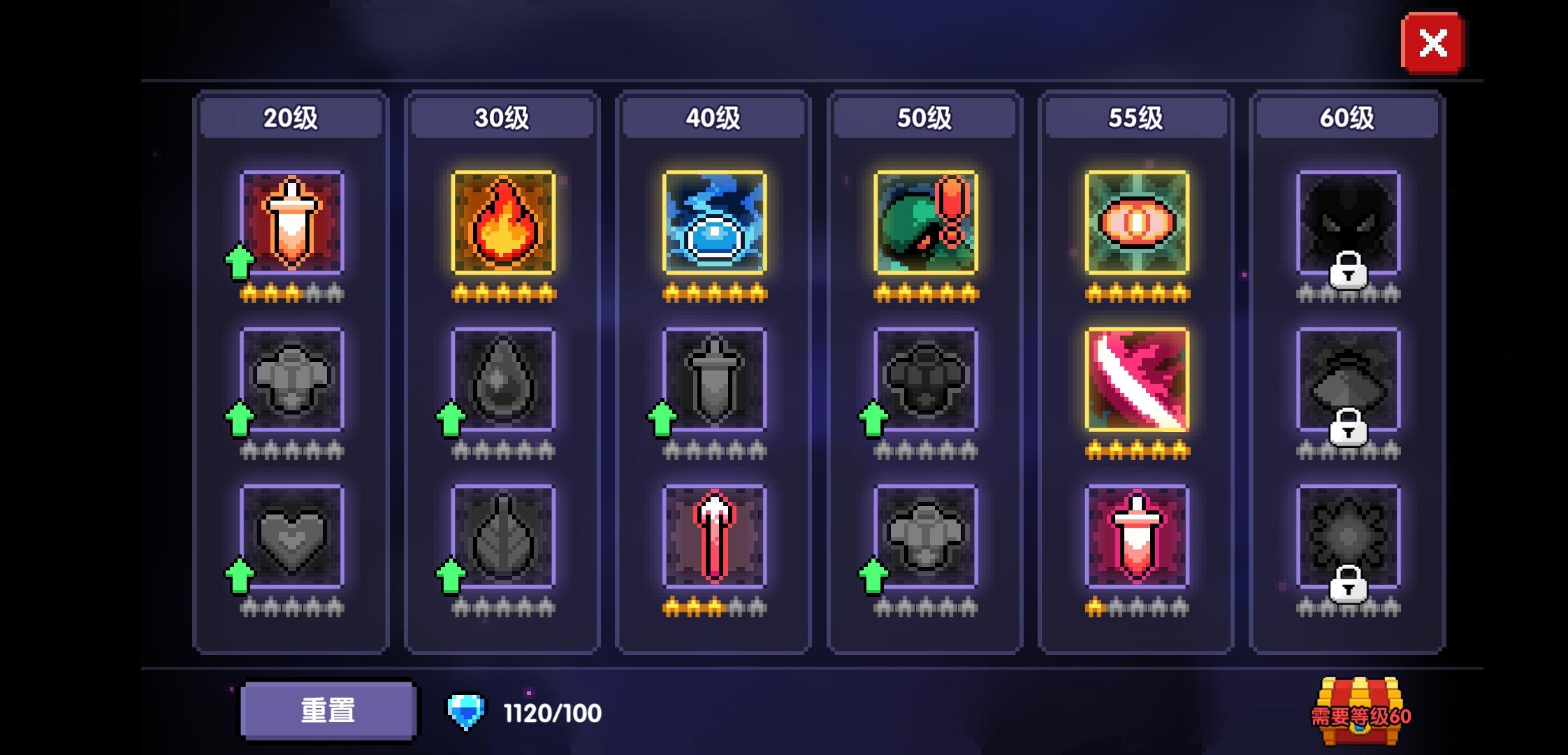Open the 60级 column header
The image size is (1568, 755).
(1347, 117)
